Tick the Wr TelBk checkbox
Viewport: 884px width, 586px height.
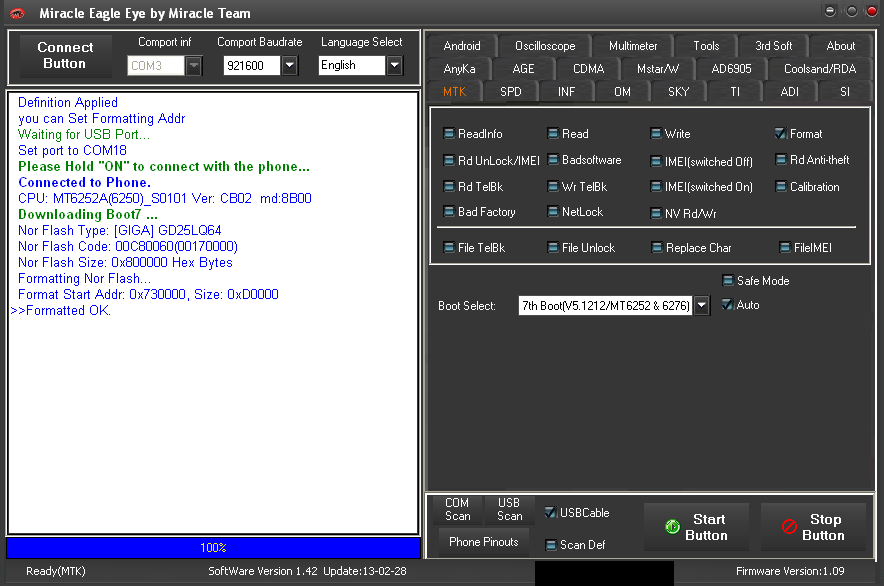coord(552,187)
